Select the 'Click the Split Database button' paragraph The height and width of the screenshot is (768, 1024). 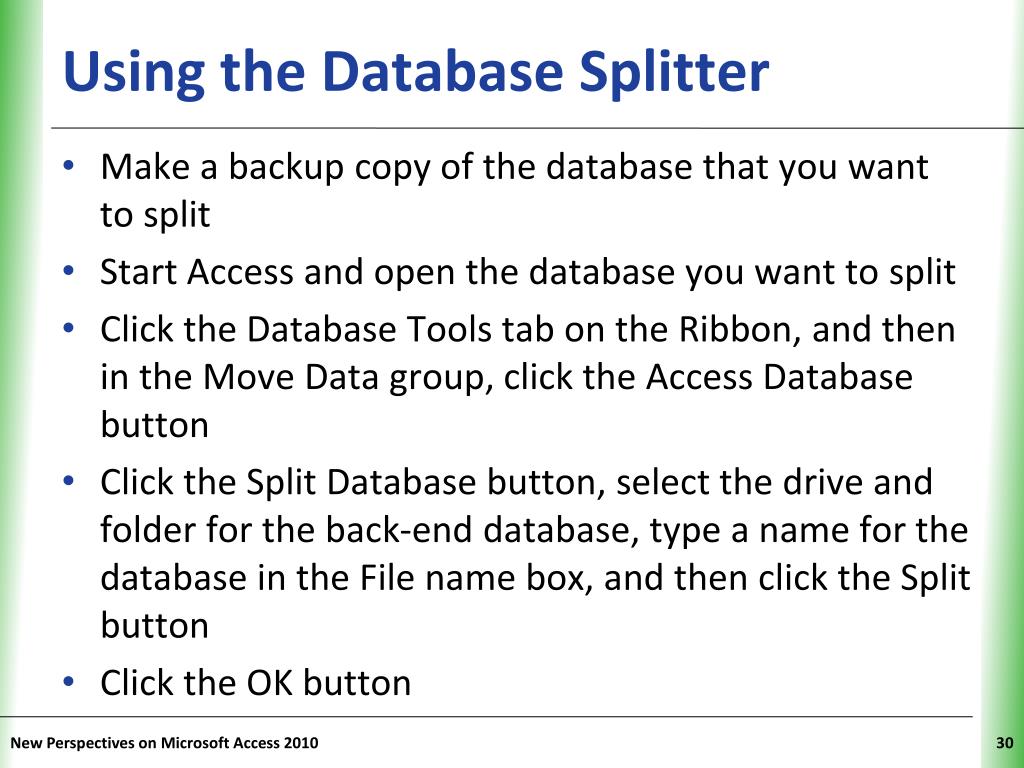pos(535,554)
